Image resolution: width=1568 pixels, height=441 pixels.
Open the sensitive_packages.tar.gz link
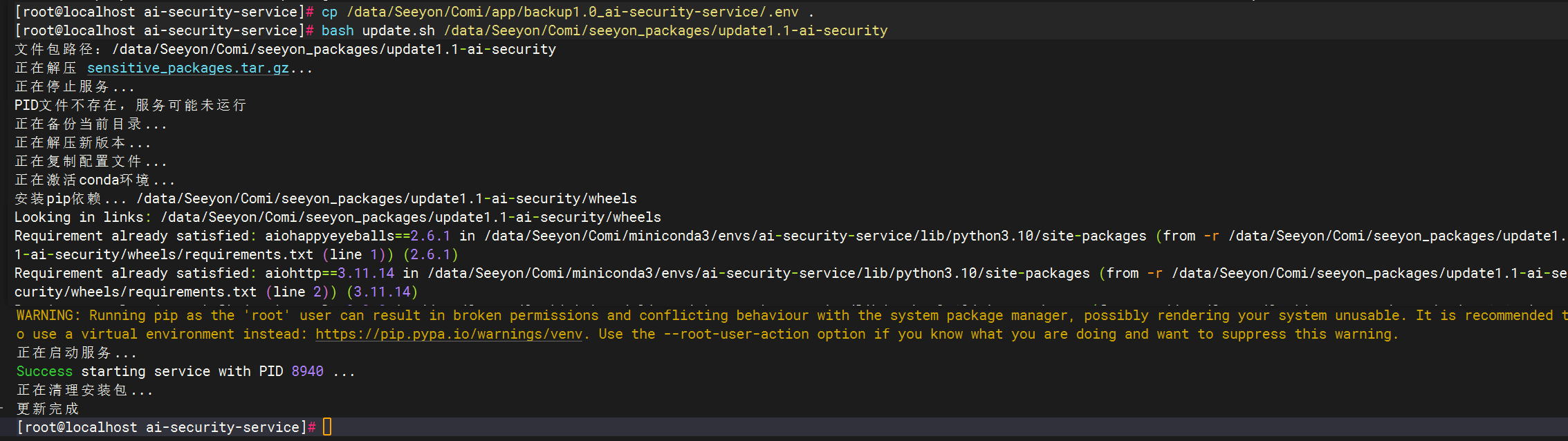(x=187, y=68)
